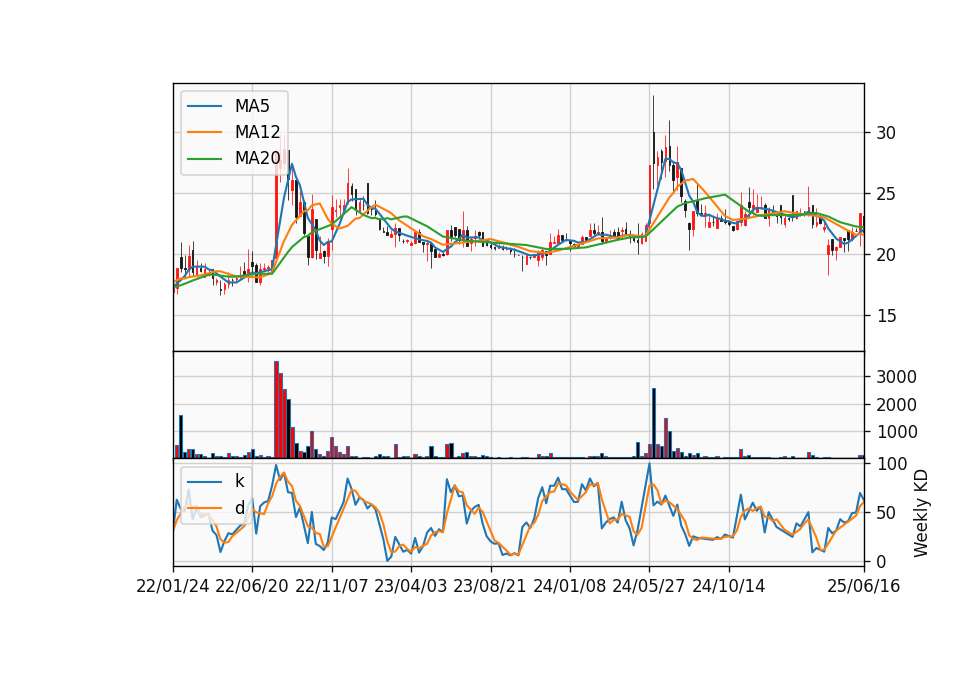Click the 3000 volume axis tick
This screenshot has width=960, height=690.
click(896, 377)
